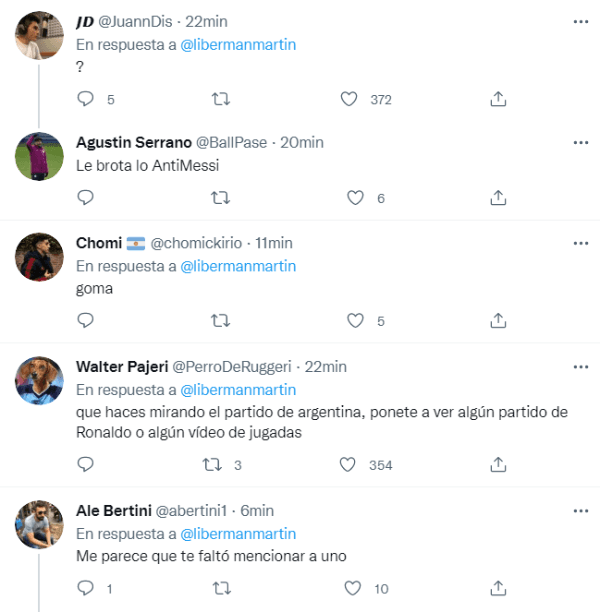Retweet JD's question mark tweet
Image resolution: width=600 pixels, height=612 pixels.
(x=222, y=99)
